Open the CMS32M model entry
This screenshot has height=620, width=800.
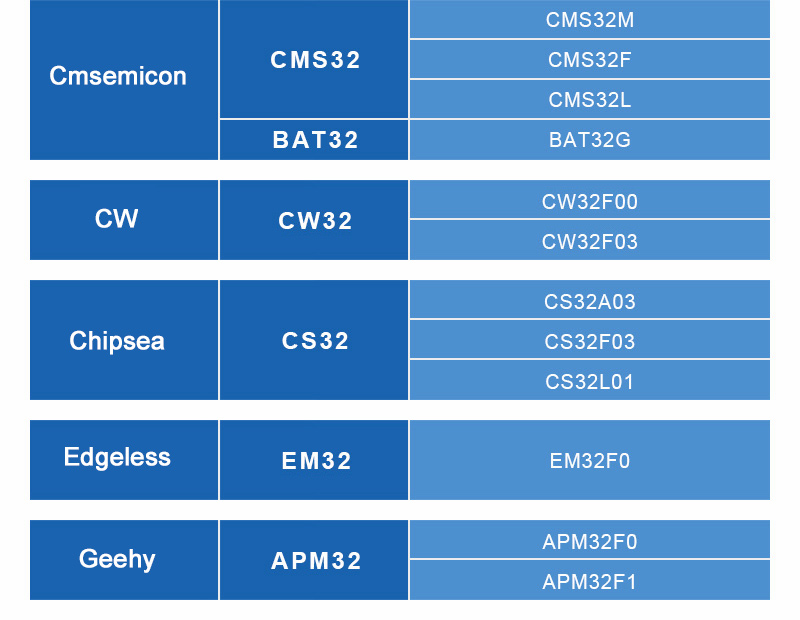[x=589, y=20]
